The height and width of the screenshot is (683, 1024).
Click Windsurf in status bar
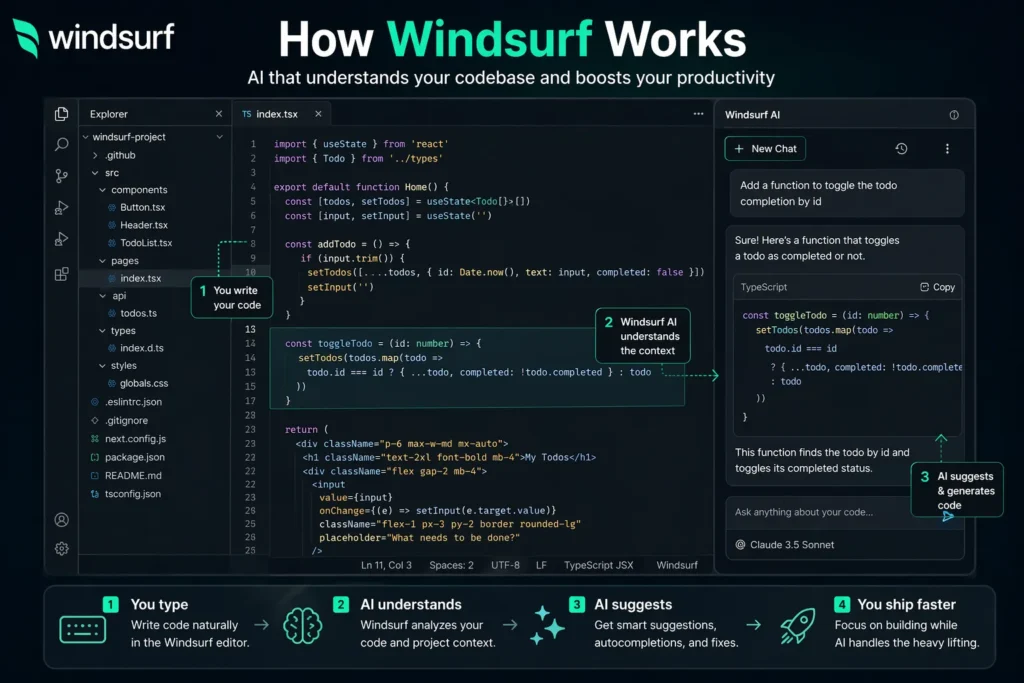pyautogui.click(x=677, y=565)
